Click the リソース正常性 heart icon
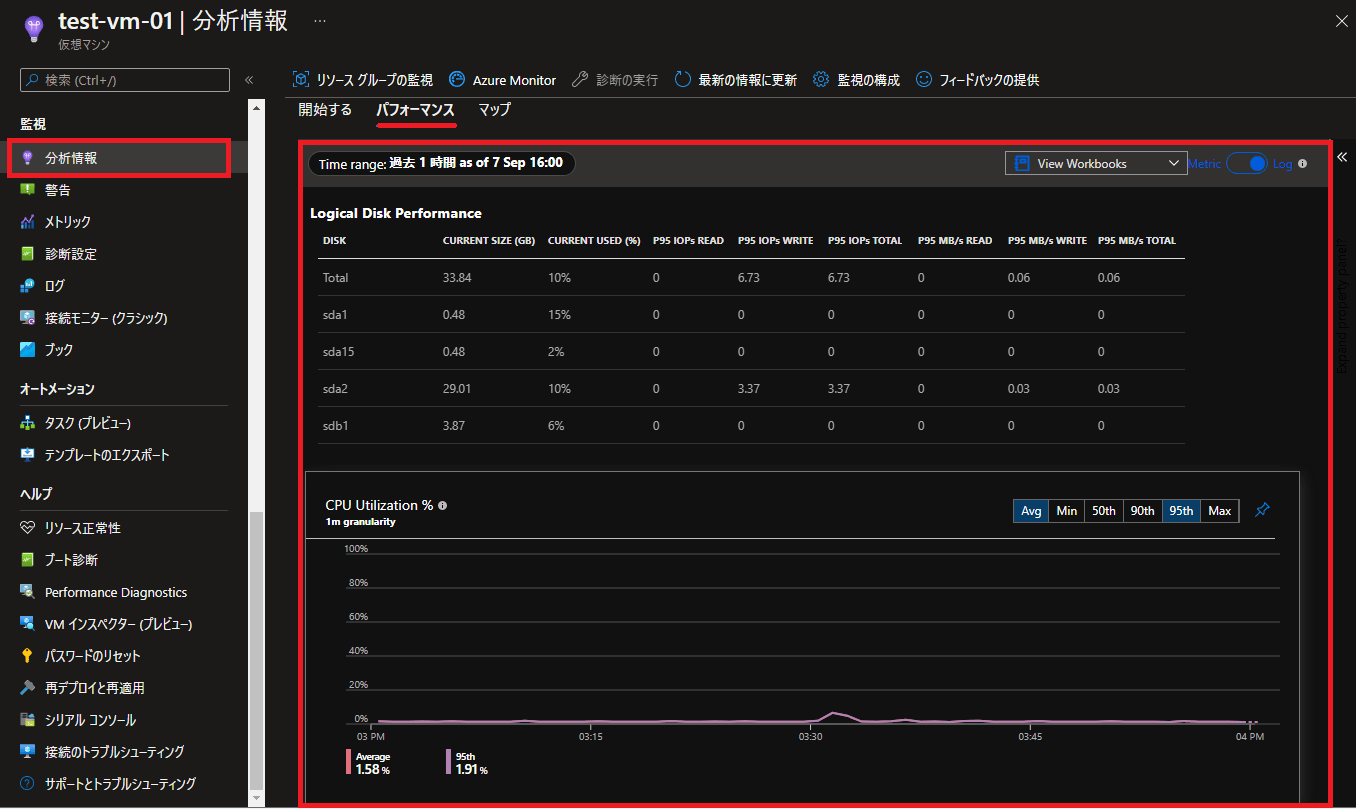 coord(28,528)
